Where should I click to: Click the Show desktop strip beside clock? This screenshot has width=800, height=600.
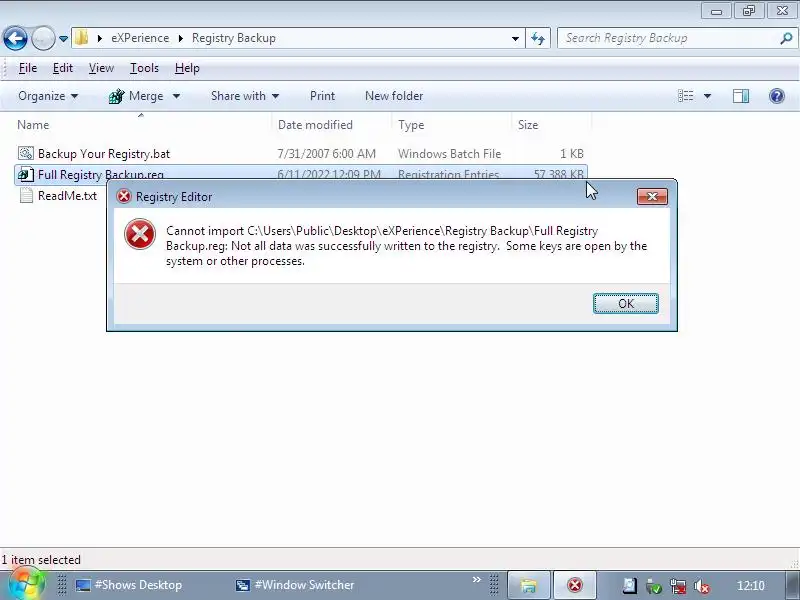pyautogui.click(x=792, y=585)
